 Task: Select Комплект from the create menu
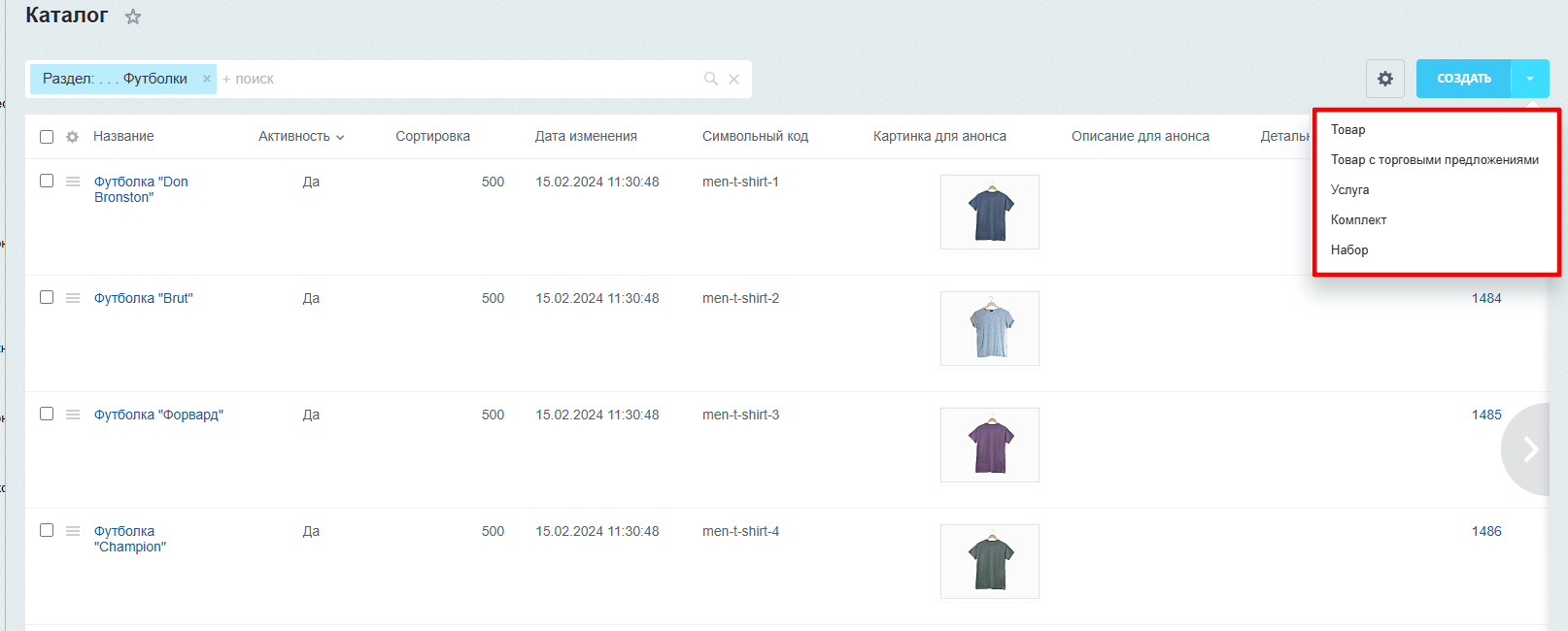[x=1358, y=220]
